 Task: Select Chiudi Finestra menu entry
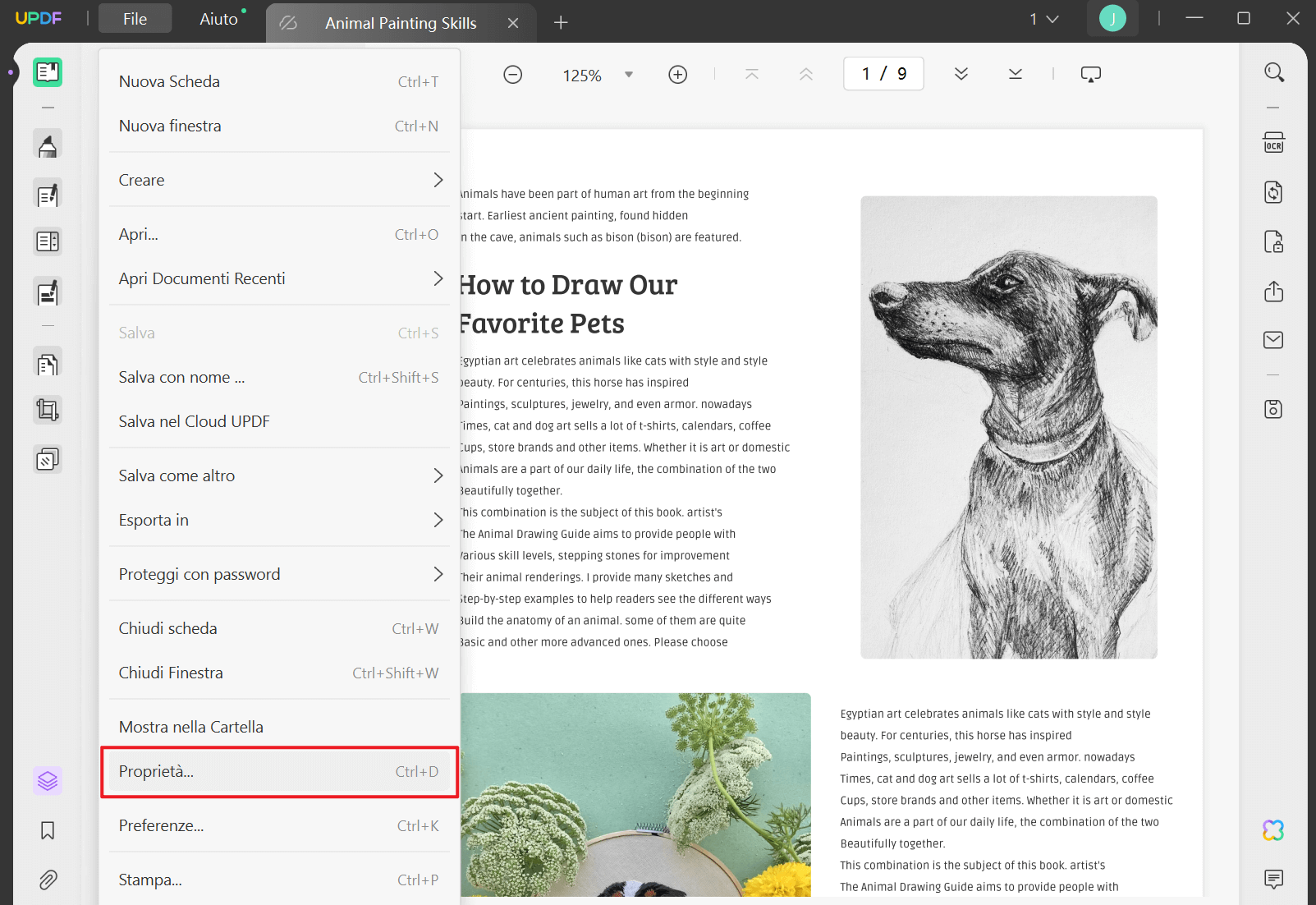tap(279, 673)
